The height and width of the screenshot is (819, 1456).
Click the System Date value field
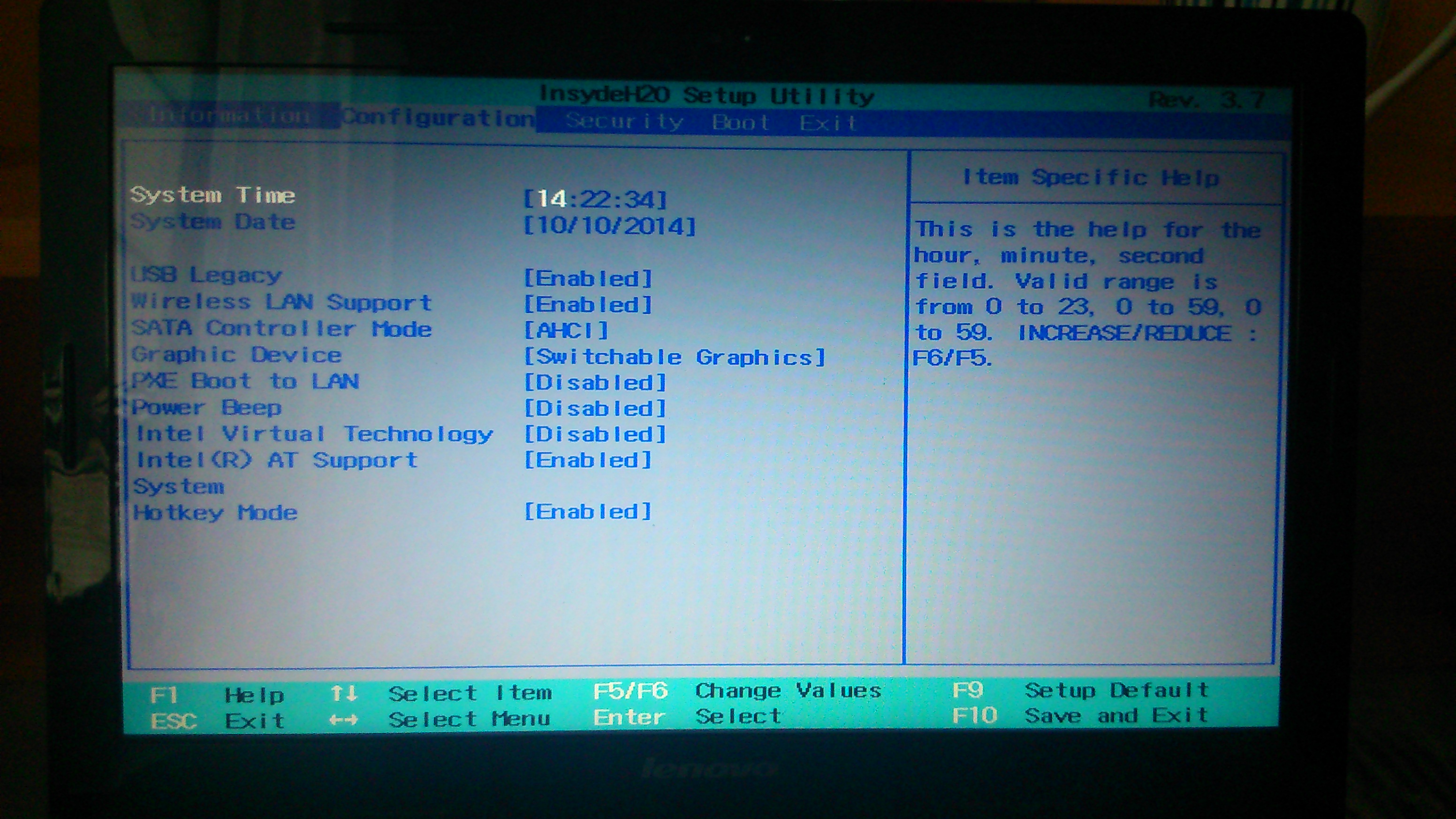coord(609,226)
